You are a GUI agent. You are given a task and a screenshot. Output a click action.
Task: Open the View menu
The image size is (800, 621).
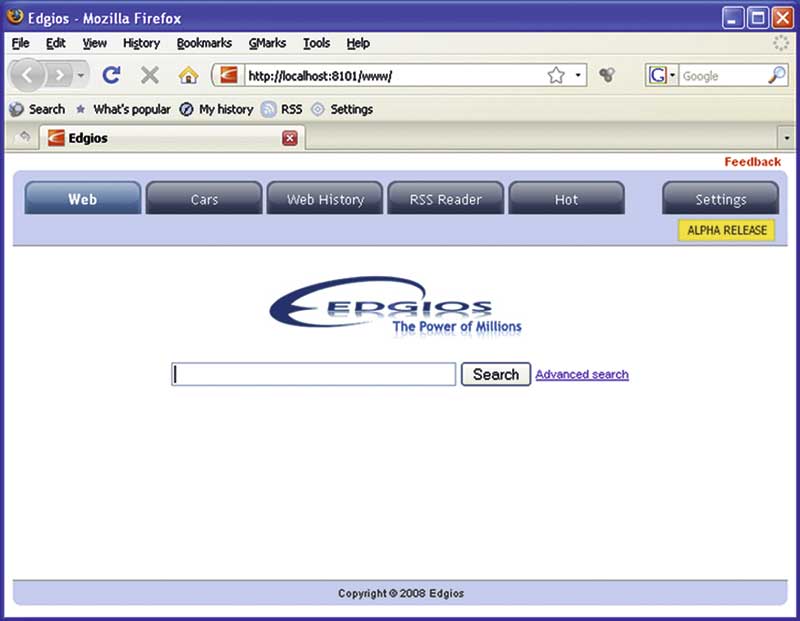[x=94, y=43]
